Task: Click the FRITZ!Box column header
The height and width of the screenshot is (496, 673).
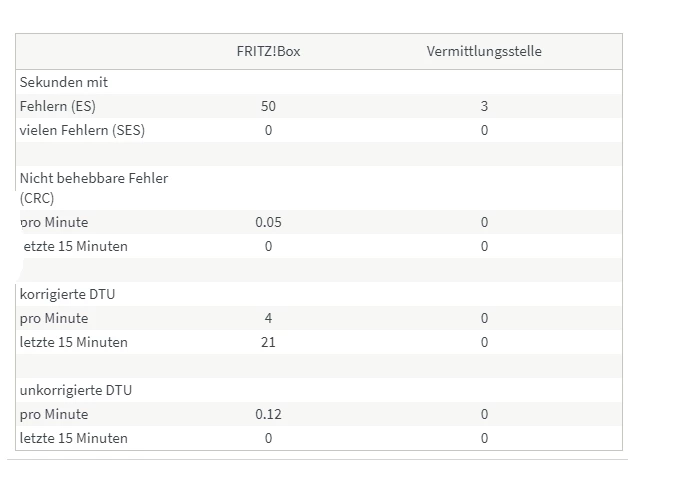Action: click(x=268, y=51)
